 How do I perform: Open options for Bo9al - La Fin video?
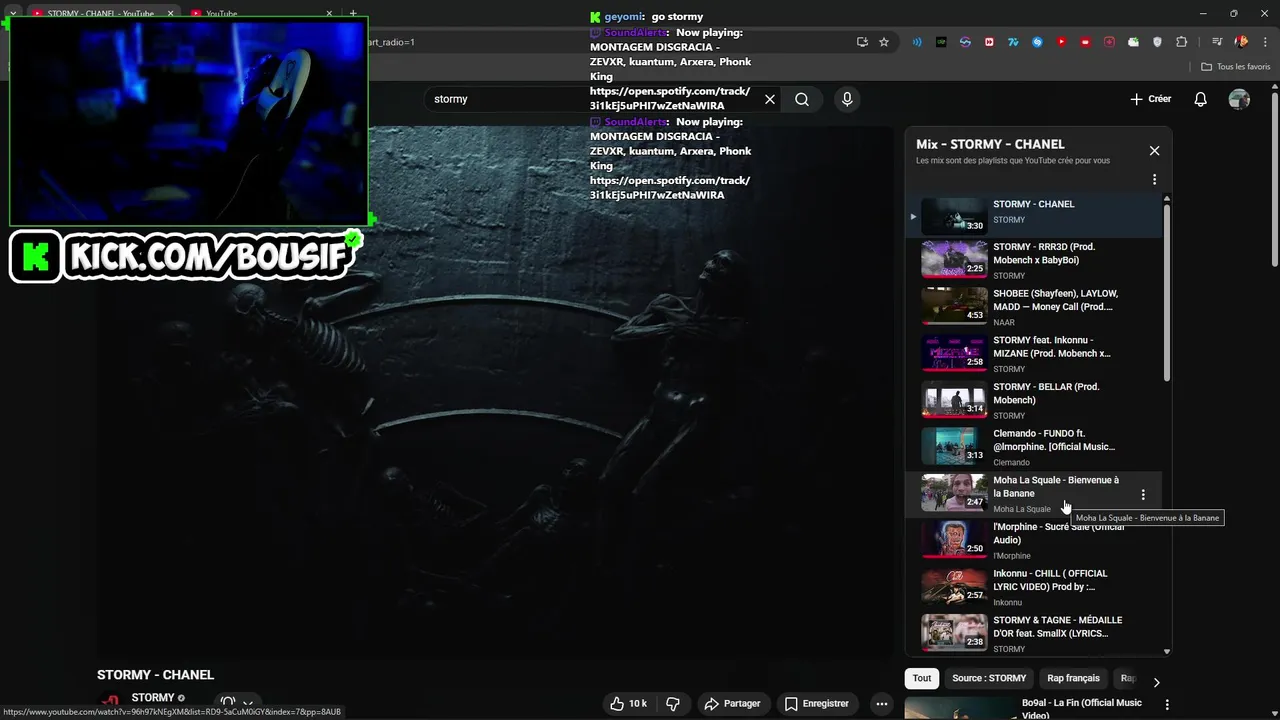coord(1167,705)
